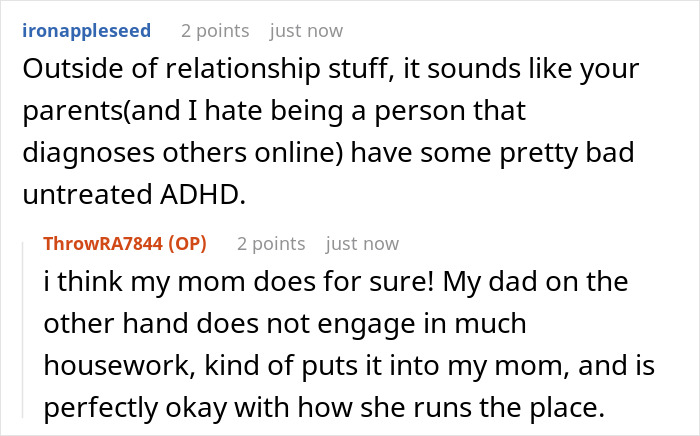Click the '(OP)' tag beside ThrowRA7844
Viewport: 700px width, 436px height.
click(x=188, y=244)
